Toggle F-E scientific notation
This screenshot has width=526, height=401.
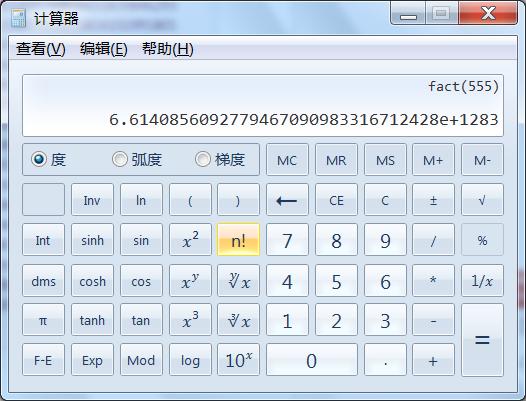[43, 360]
